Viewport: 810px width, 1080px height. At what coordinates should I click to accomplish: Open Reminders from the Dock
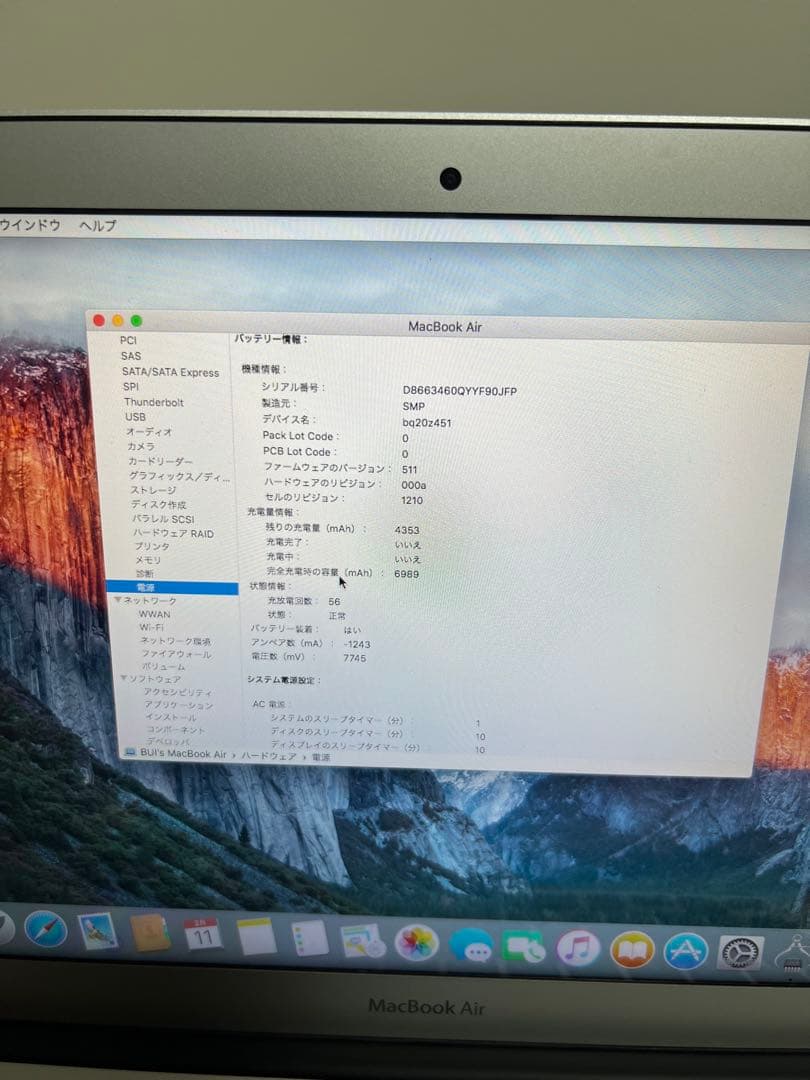[308, 940]
